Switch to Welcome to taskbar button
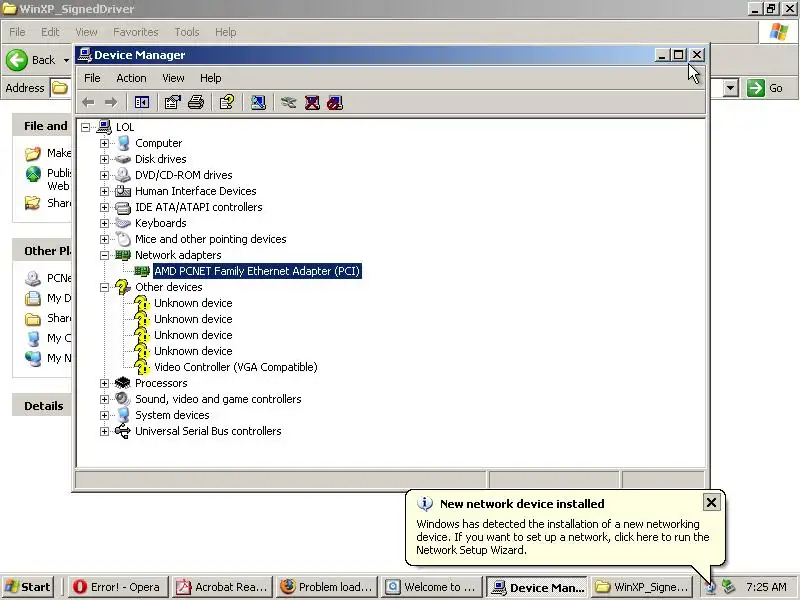 coord(432,587)
